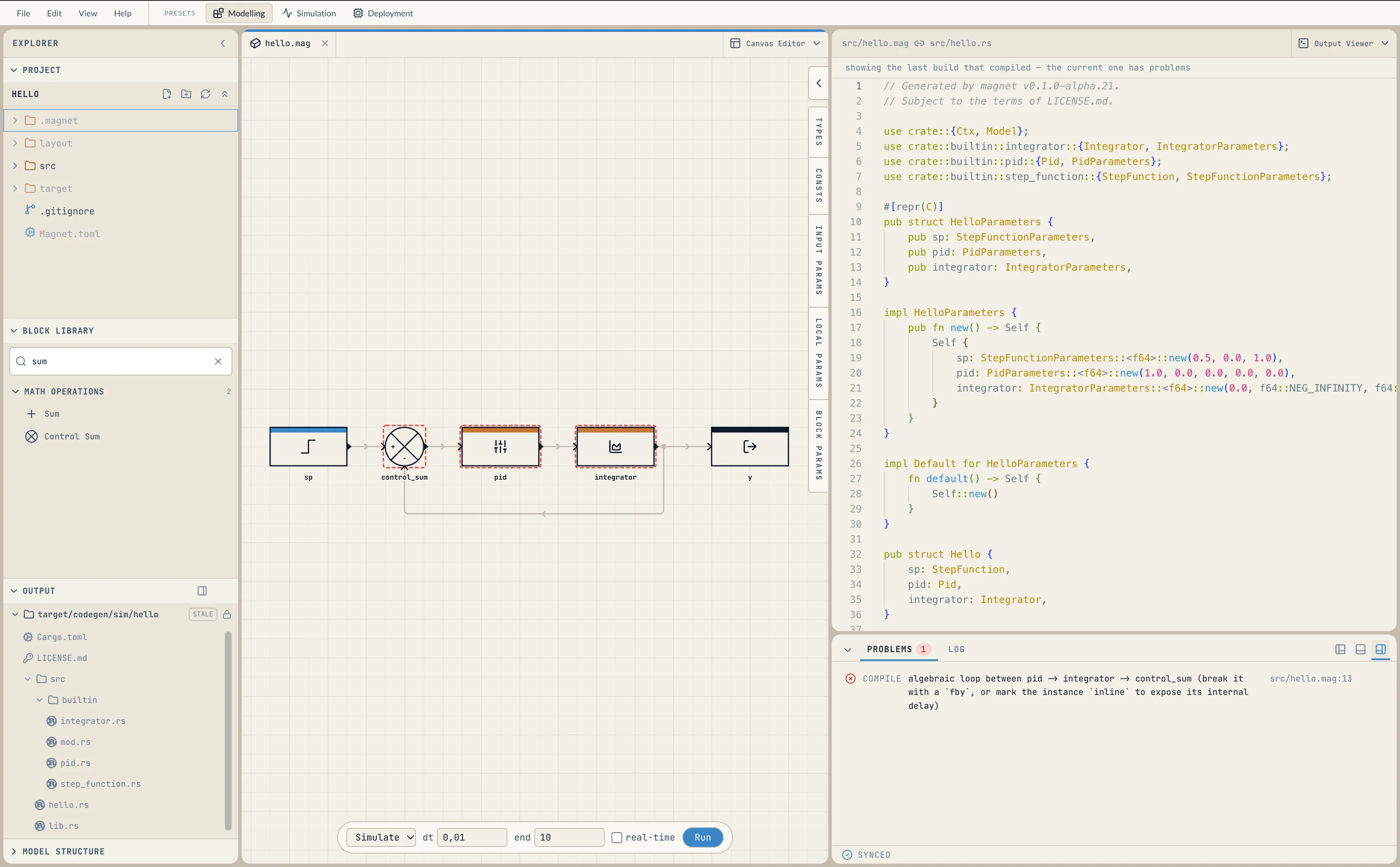Collapse the Explorer sidebar
Image resolution: width=1400 pixels, height=867 pixels.
click(x=223, y=44)
